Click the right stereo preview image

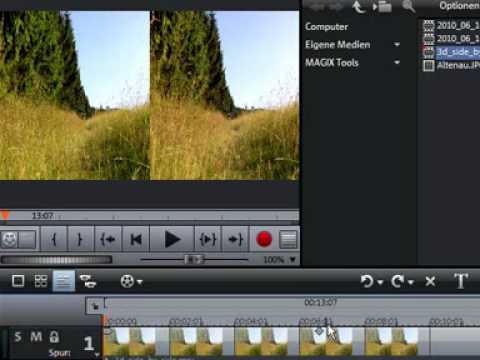225,95
